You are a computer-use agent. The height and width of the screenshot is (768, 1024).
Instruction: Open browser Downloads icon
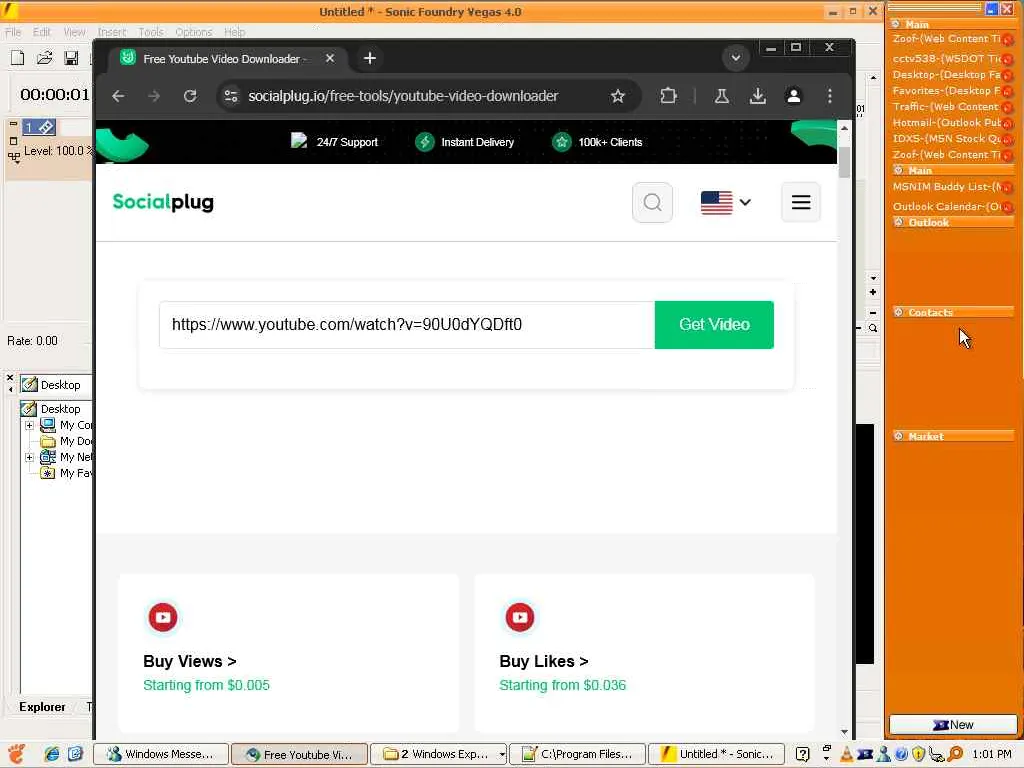(758, 96)
